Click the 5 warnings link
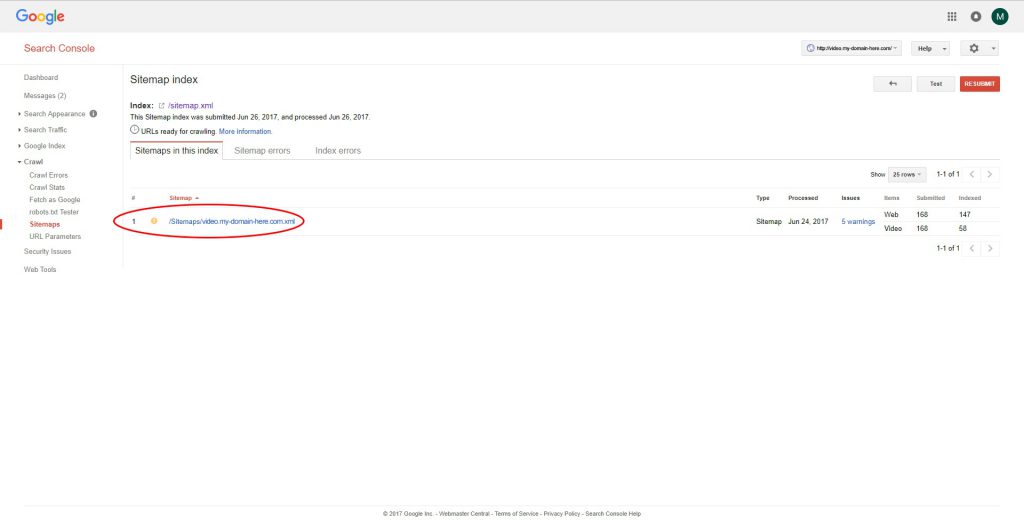Image resolution: width=1024 pixels, height=520 pixels. pyautogui.click(x=858, y=221)
